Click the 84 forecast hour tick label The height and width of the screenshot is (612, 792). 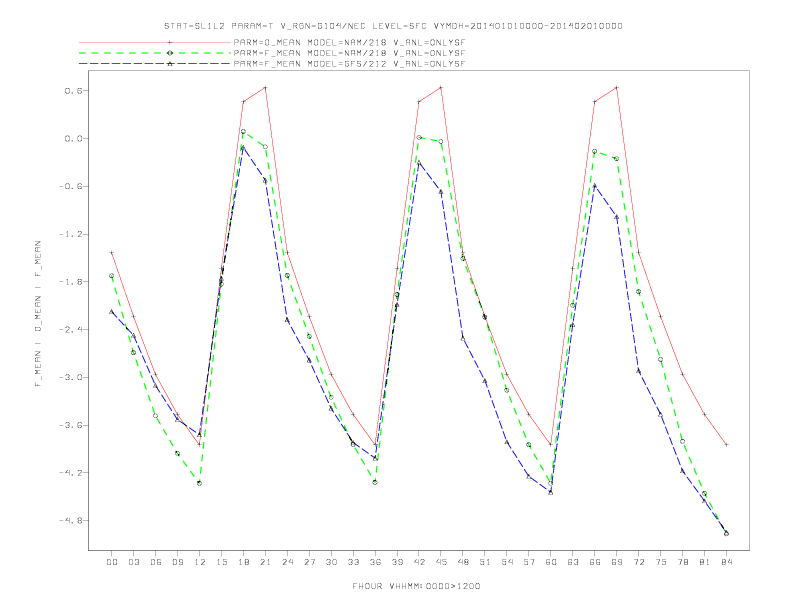[x=726, y=562]
